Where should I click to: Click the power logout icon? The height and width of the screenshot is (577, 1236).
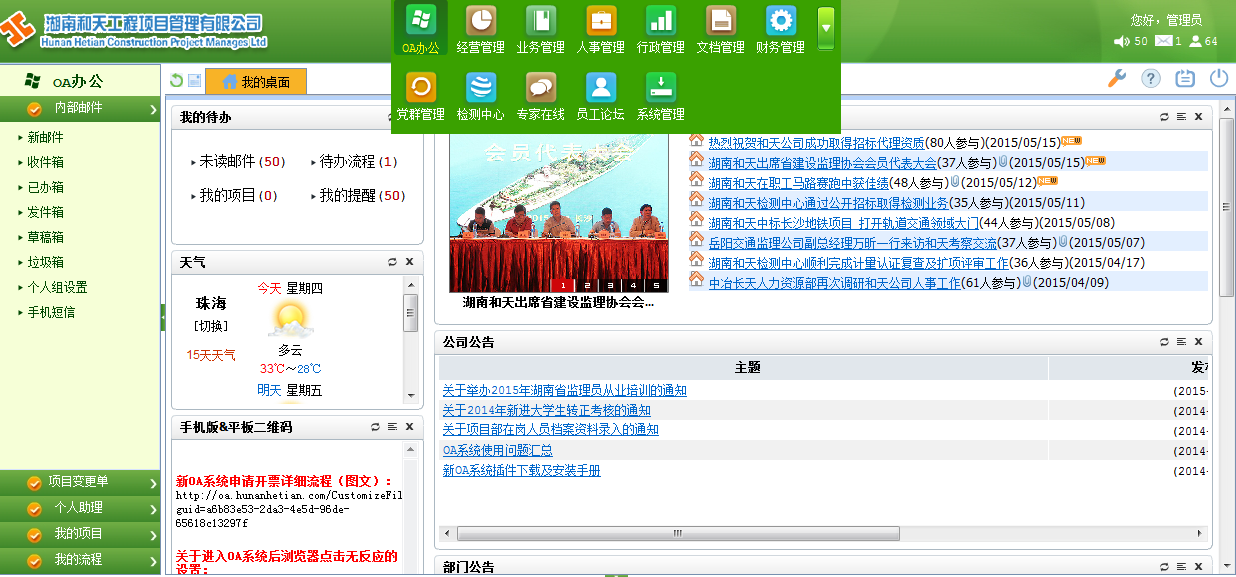(1218, 79)
